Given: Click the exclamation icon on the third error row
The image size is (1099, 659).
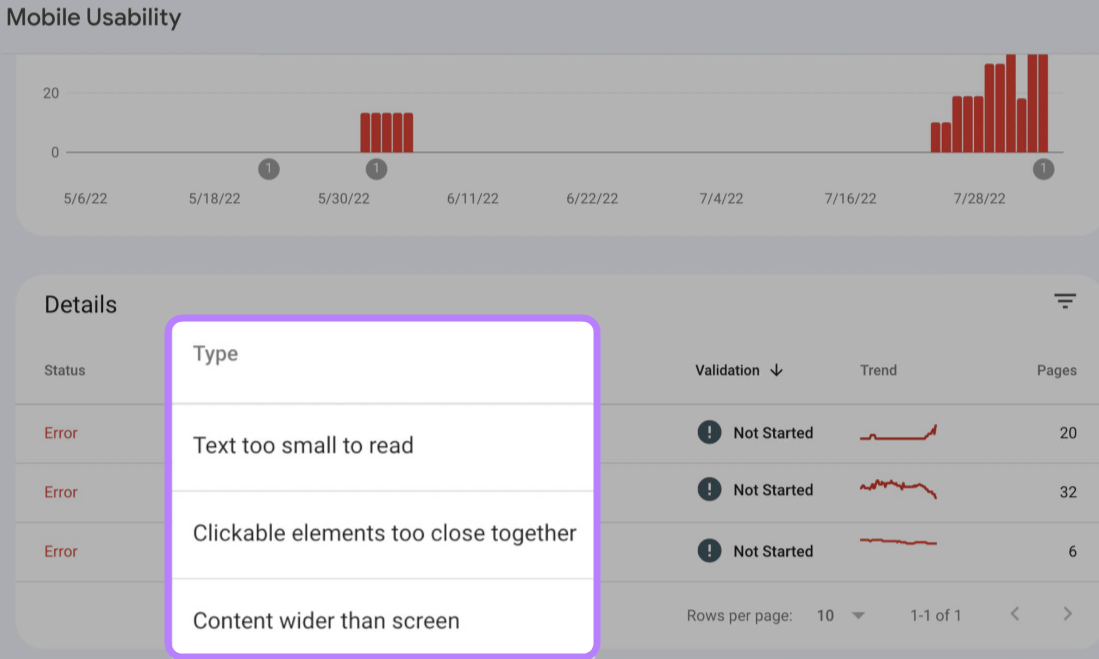Looking at the screenshot, I should 709,551.
